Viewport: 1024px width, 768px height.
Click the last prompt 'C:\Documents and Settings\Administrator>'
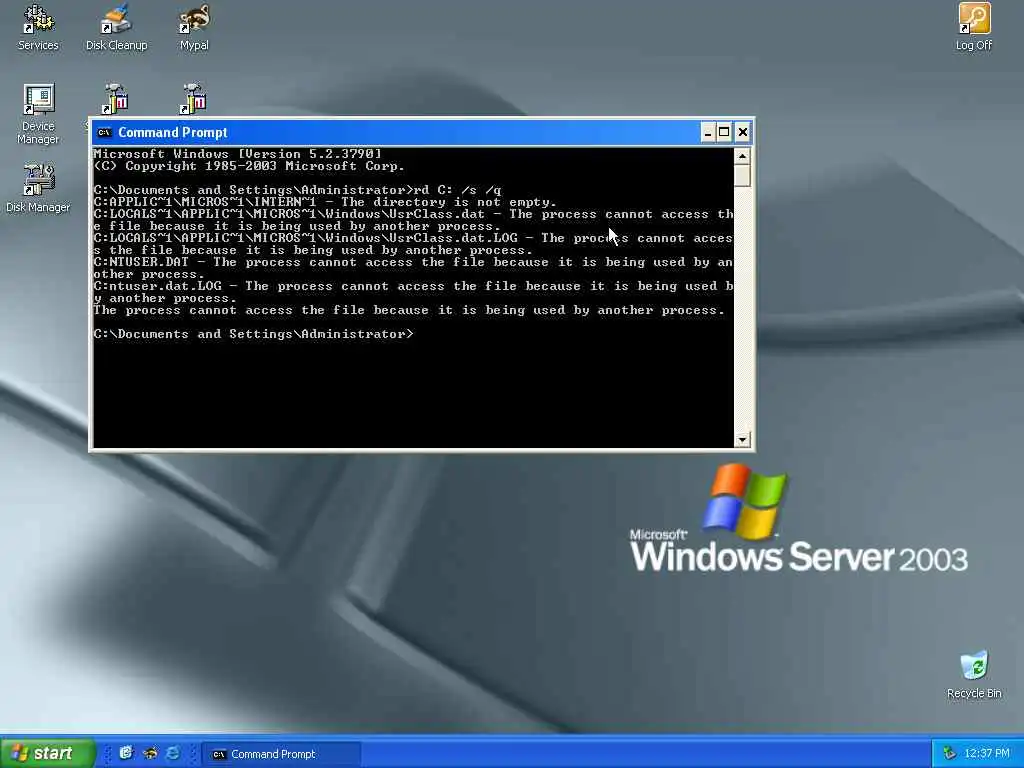[253, 334]
